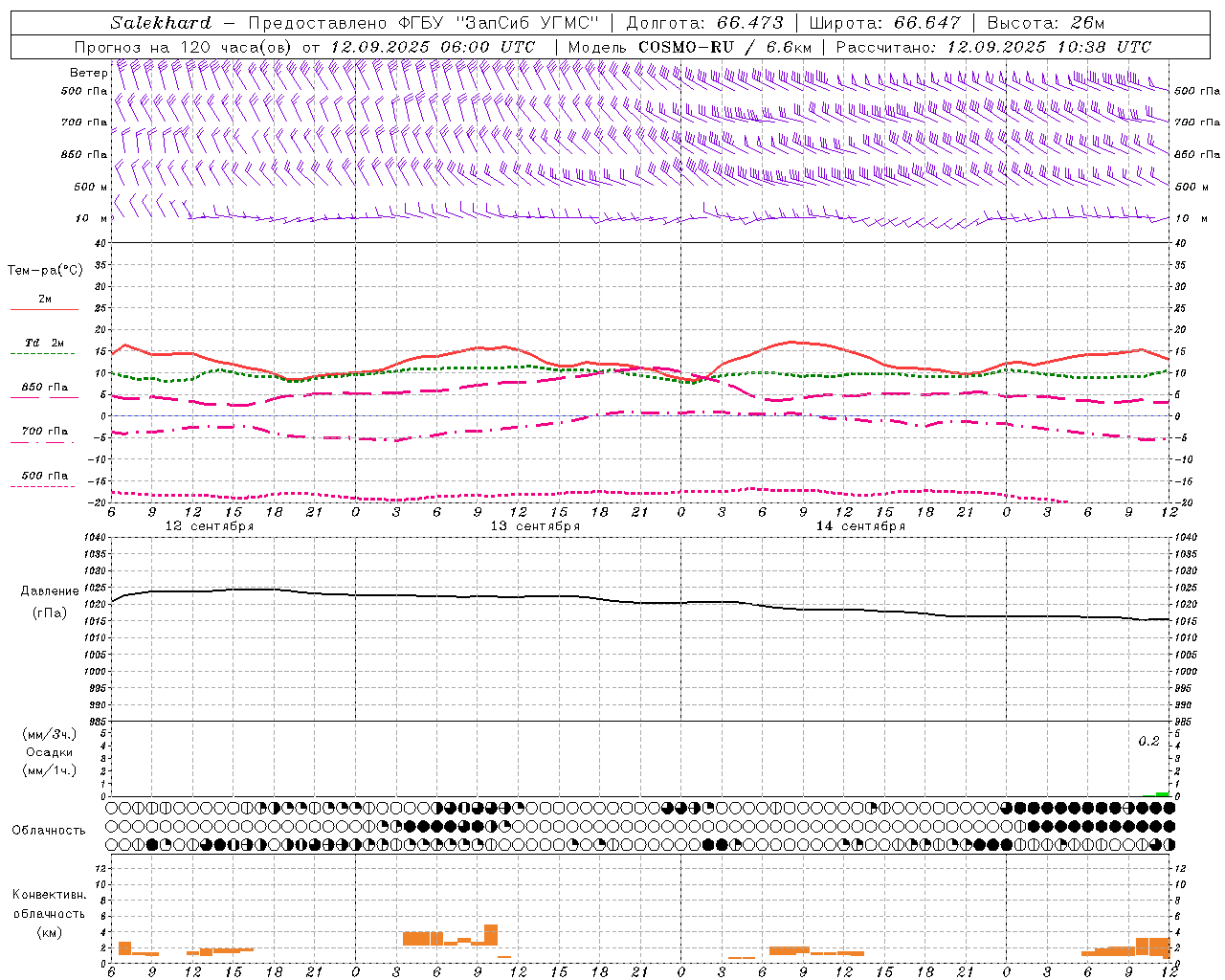The height and width of the screenshot is (980, 1225).
Task: Click the line sample under the 2м legend
Action: click(x=44, y=310)
